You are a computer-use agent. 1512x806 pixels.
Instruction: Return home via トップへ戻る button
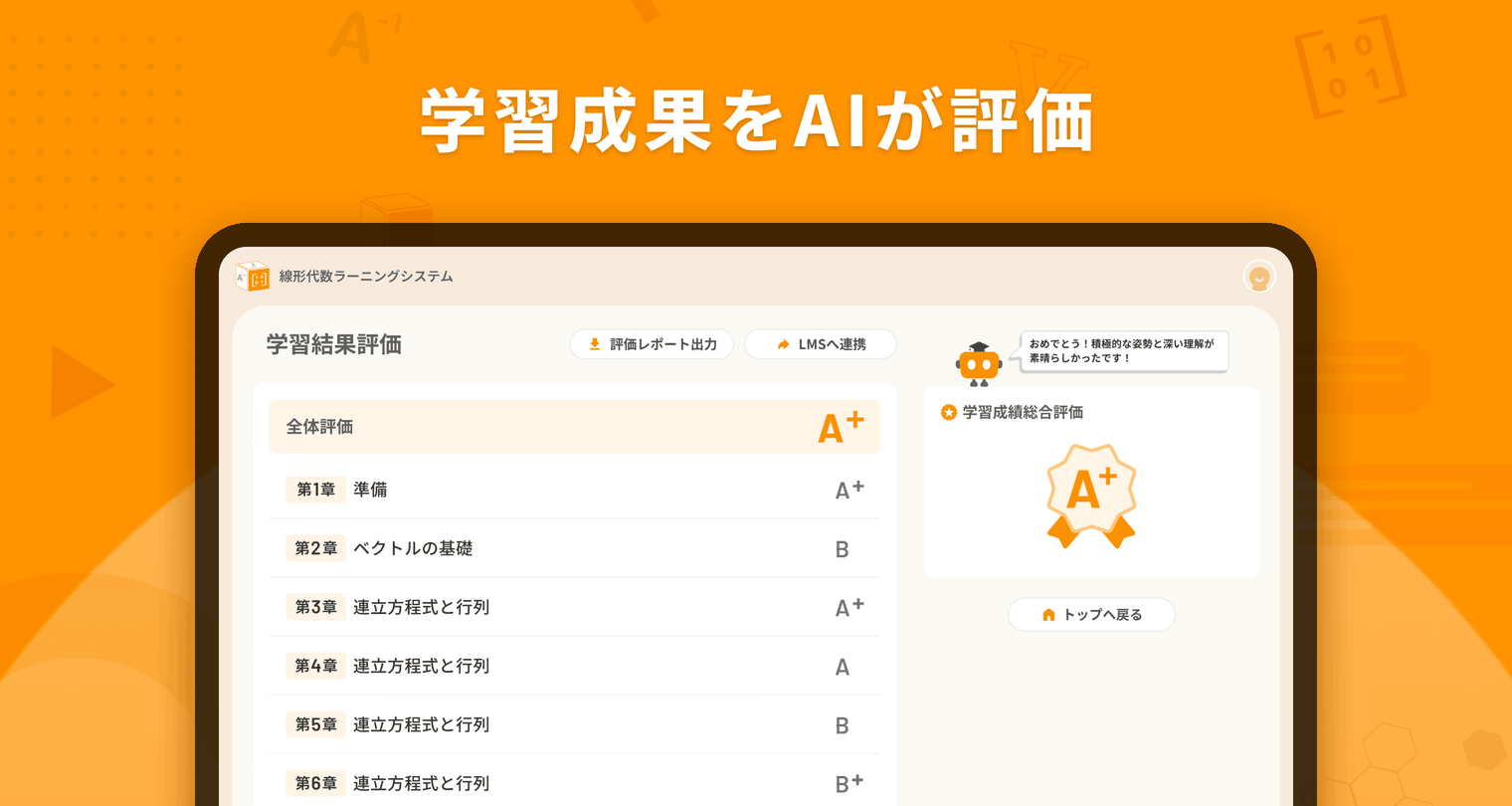tap(1091, 615)
